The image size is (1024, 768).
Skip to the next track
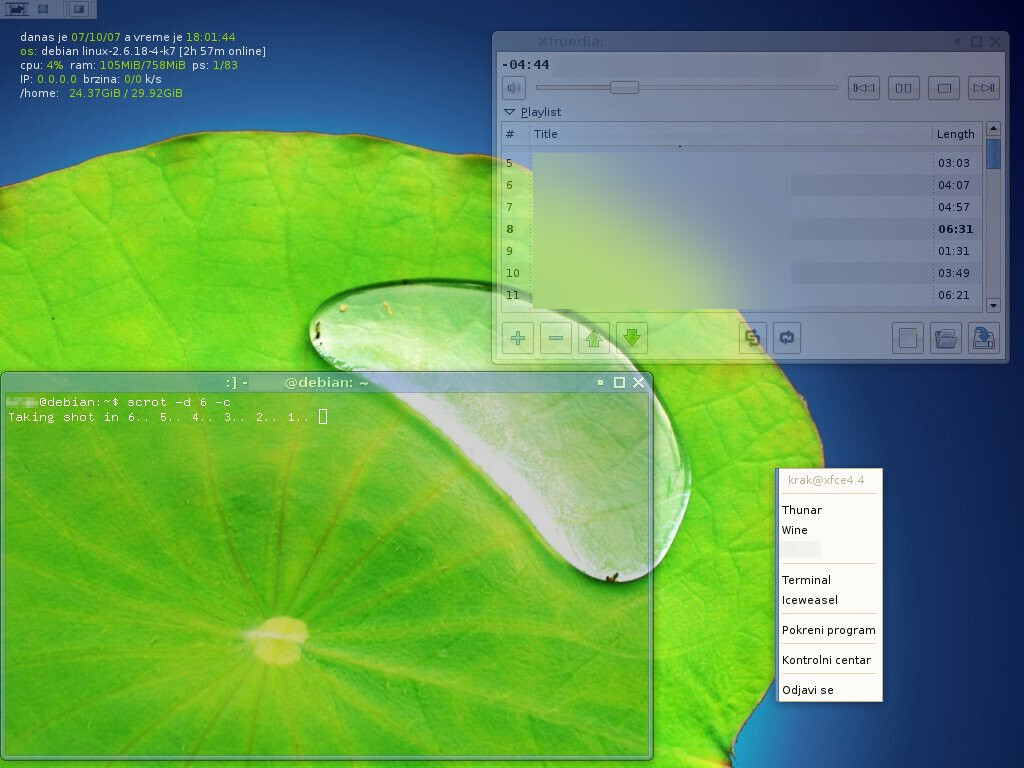(983, 87)
